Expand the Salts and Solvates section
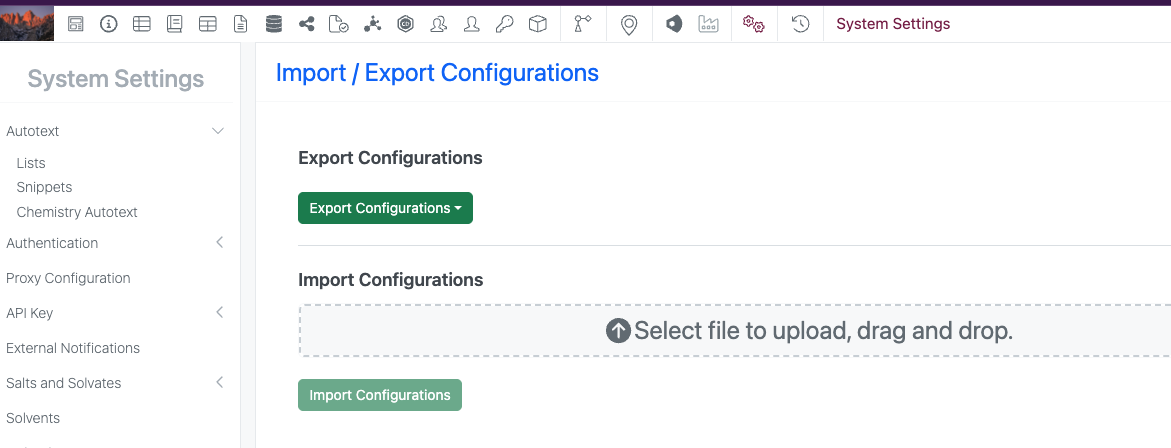This screenshot has height=448, width=1171. pyautogui.click(x=219, y=383)
